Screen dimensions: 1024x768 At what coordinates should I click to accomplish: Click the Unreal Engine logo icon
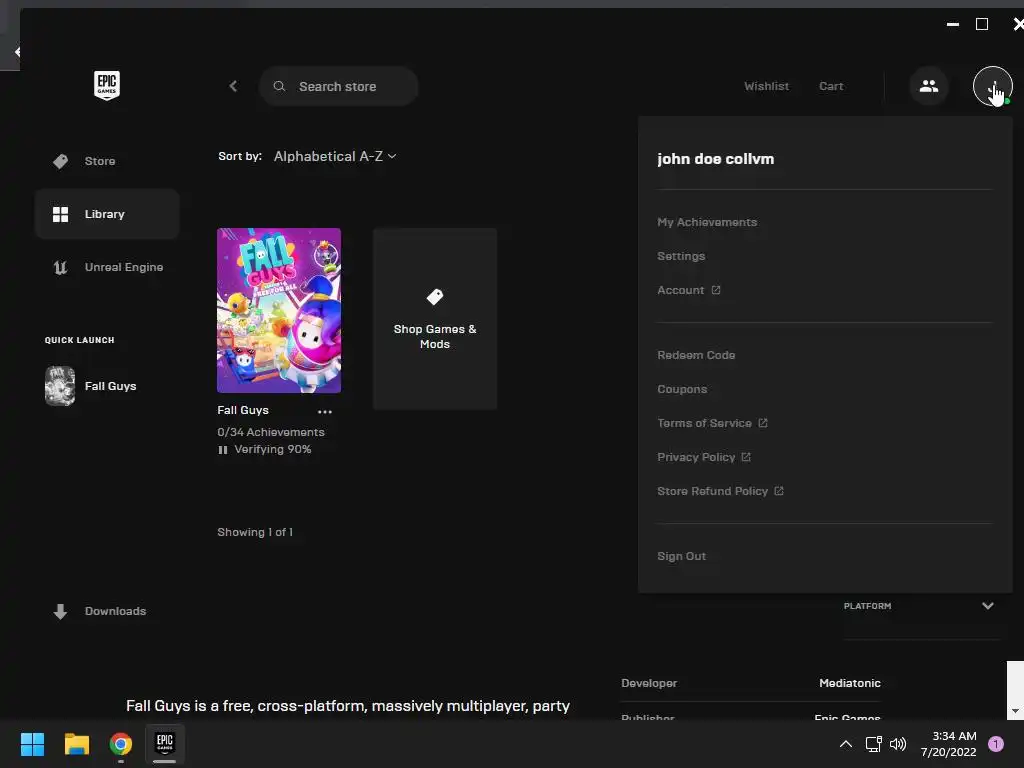coord(61,267)
